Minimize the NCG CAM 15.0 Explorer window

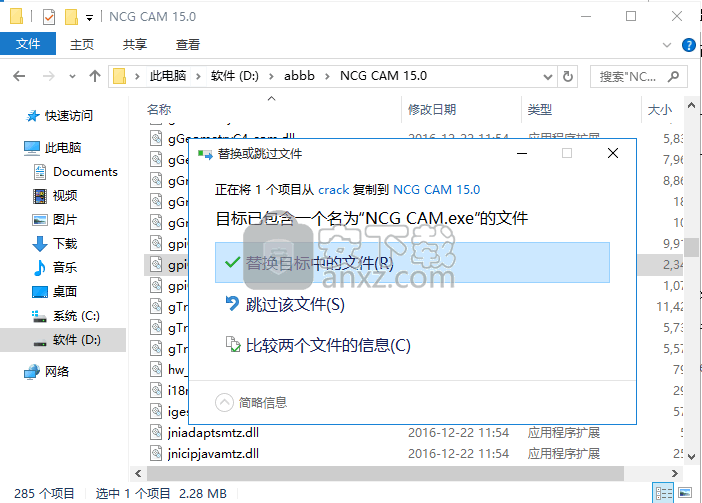pyautogui.click(x=586, y=17)
